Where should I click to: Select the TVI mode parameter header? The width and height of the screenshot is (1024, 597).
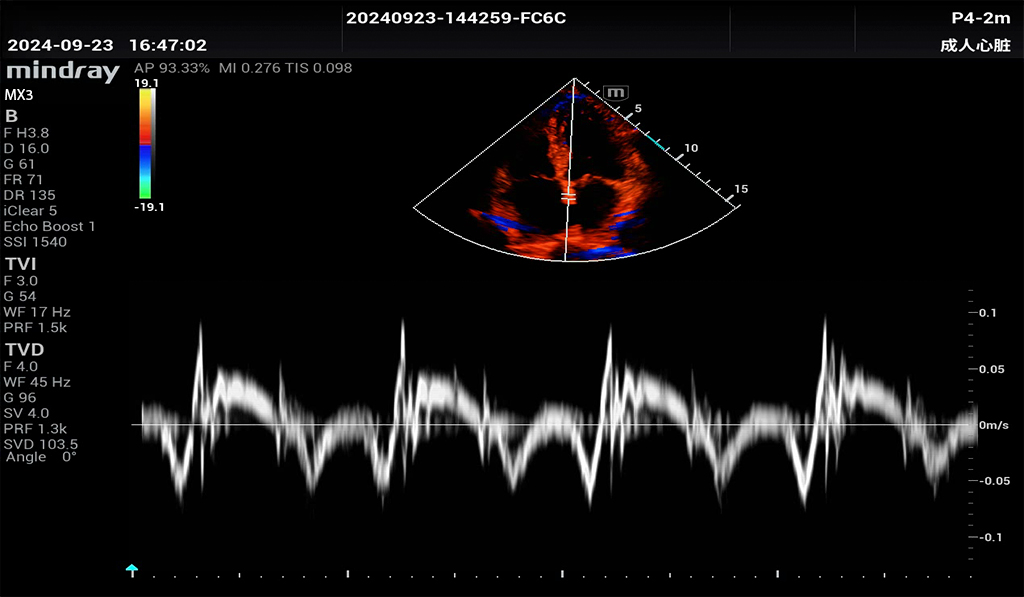tap(23, 264)
